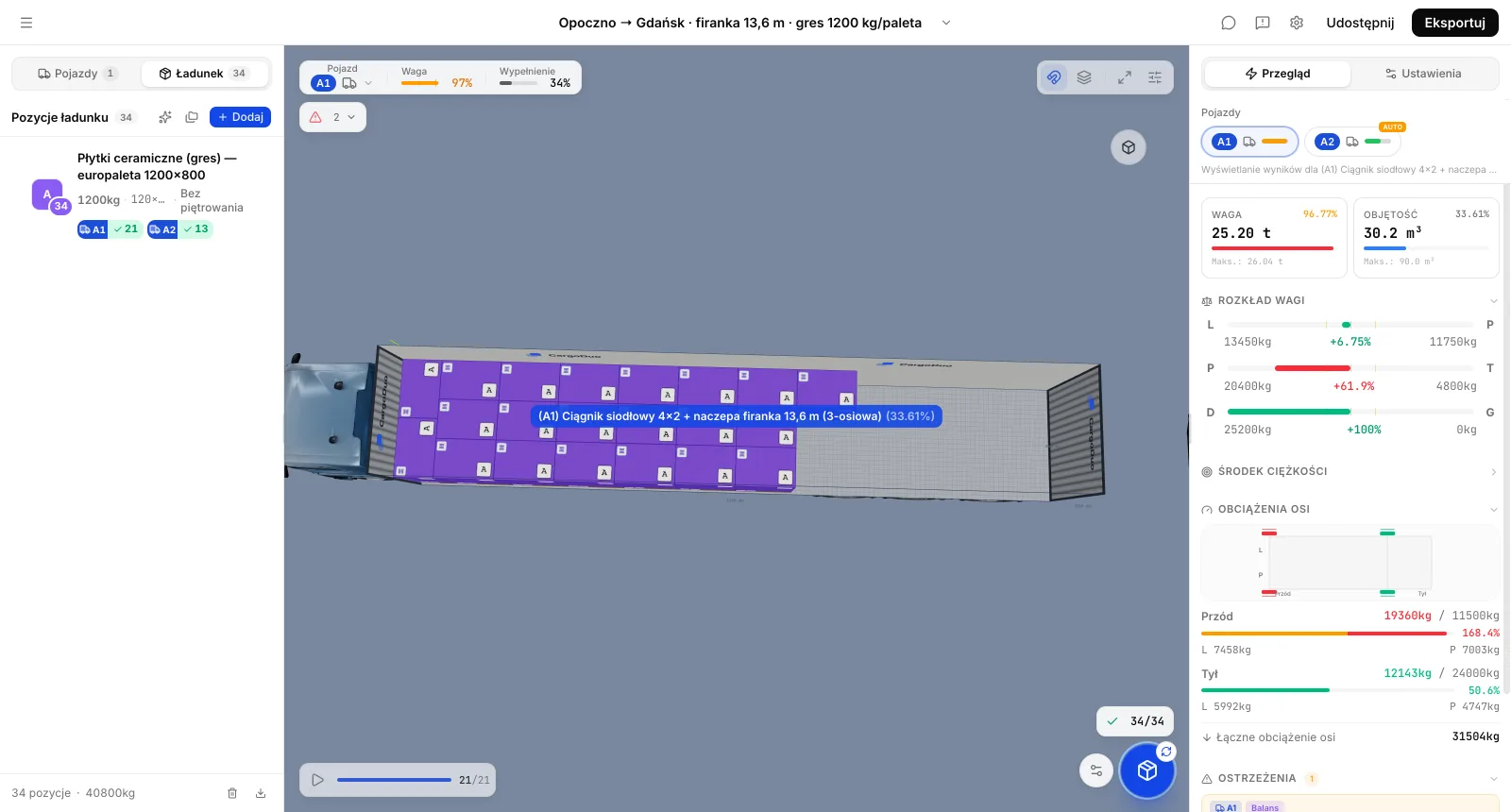Expand the project title dropdown chevron

point(946,23)
